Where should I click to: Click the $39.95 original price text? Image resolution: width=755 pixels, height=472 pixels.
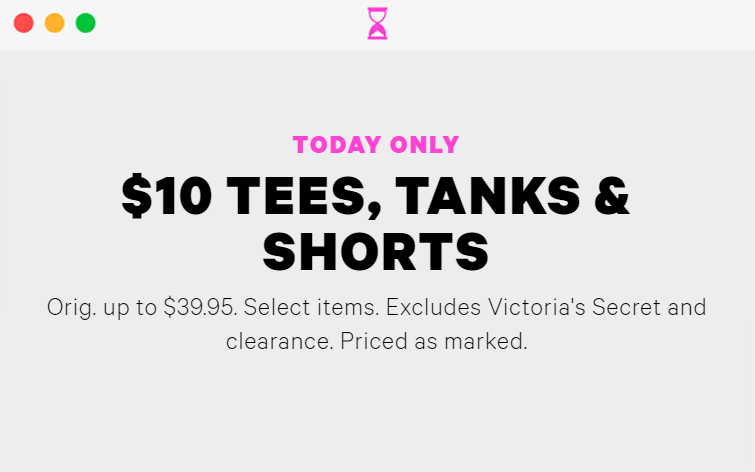pos(200,307)
